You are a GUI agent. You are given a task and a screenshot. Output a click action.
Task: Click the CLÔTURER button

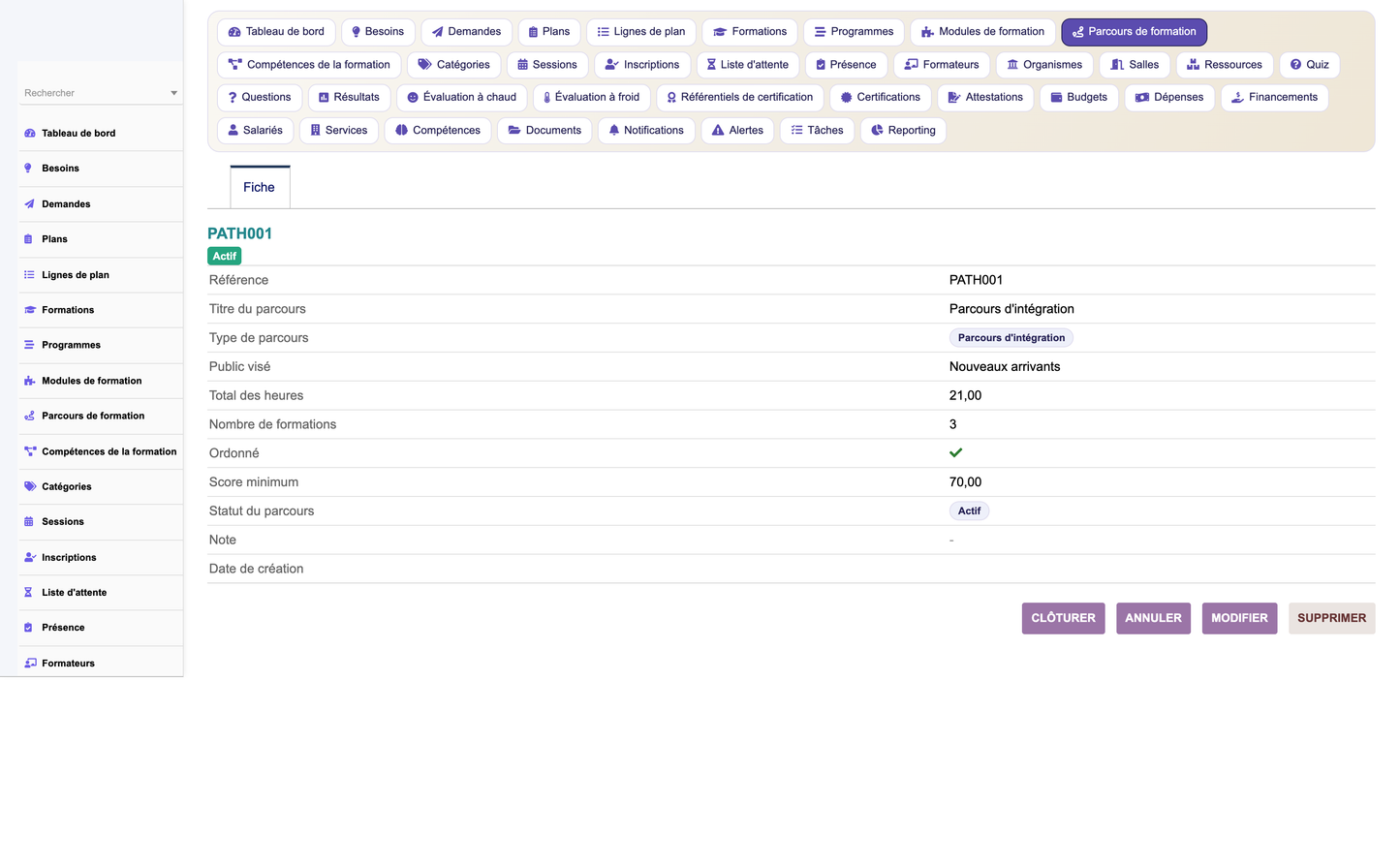[1064, 618]
